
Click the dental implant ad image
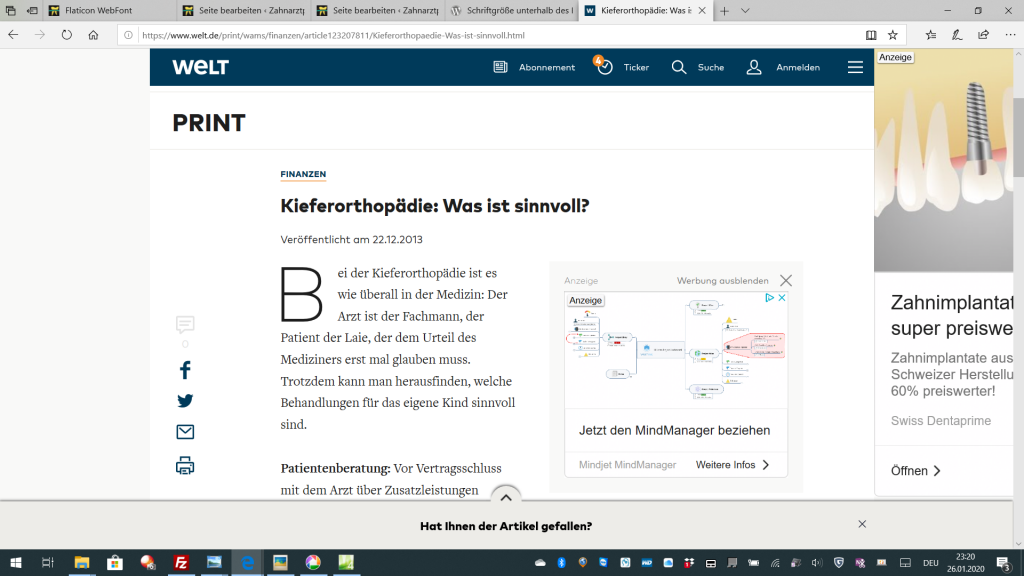(944, 160)
